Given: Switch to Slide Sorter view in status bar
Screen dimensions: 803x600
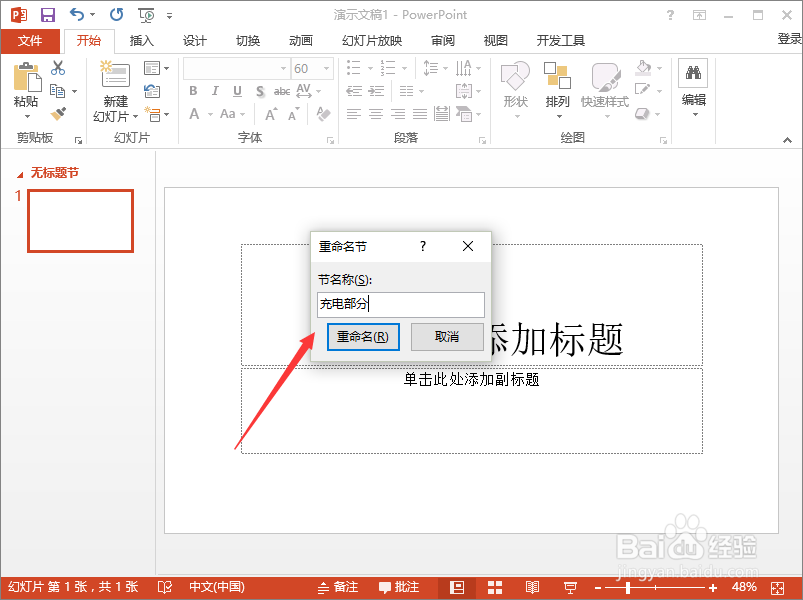Looking at the screenshot, I should pos(494,587).
